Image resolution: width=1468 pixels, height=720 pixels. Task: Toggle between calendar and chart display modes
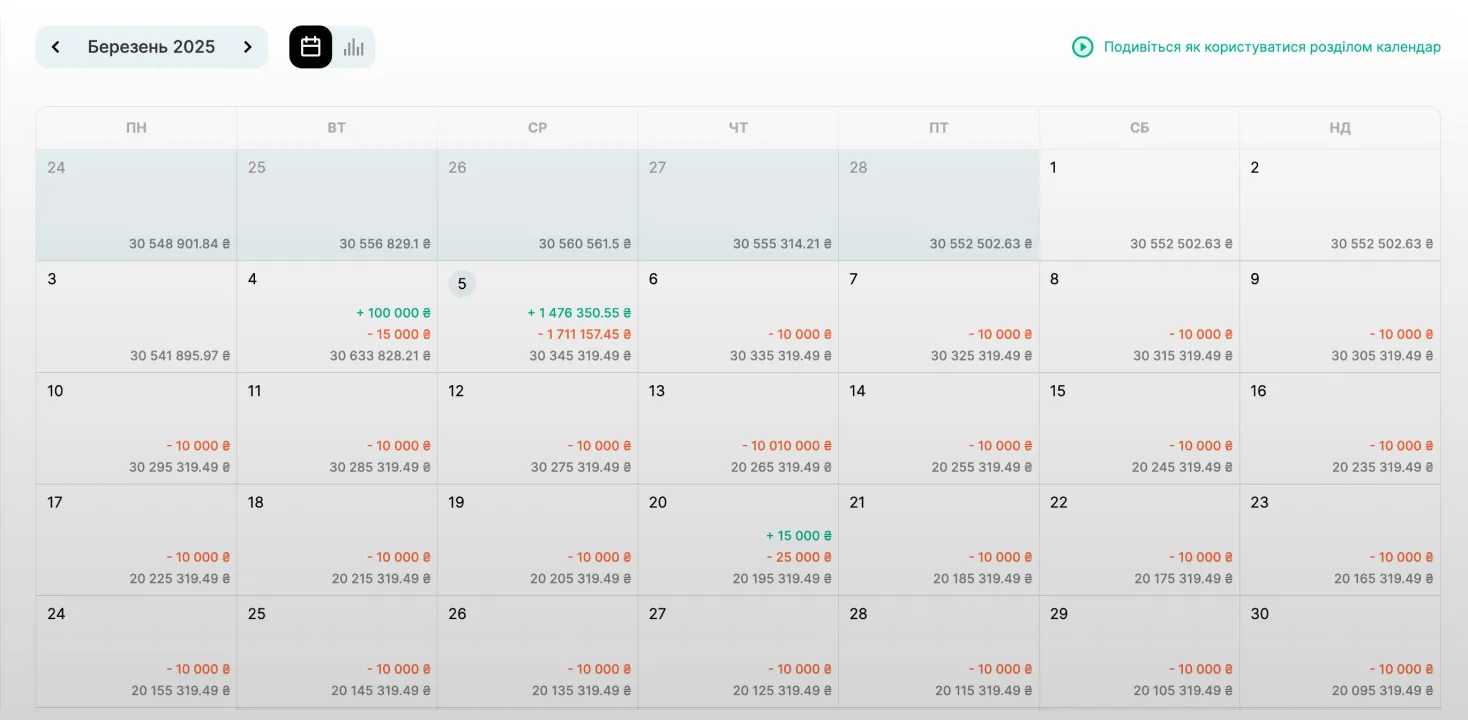[331, 46]
